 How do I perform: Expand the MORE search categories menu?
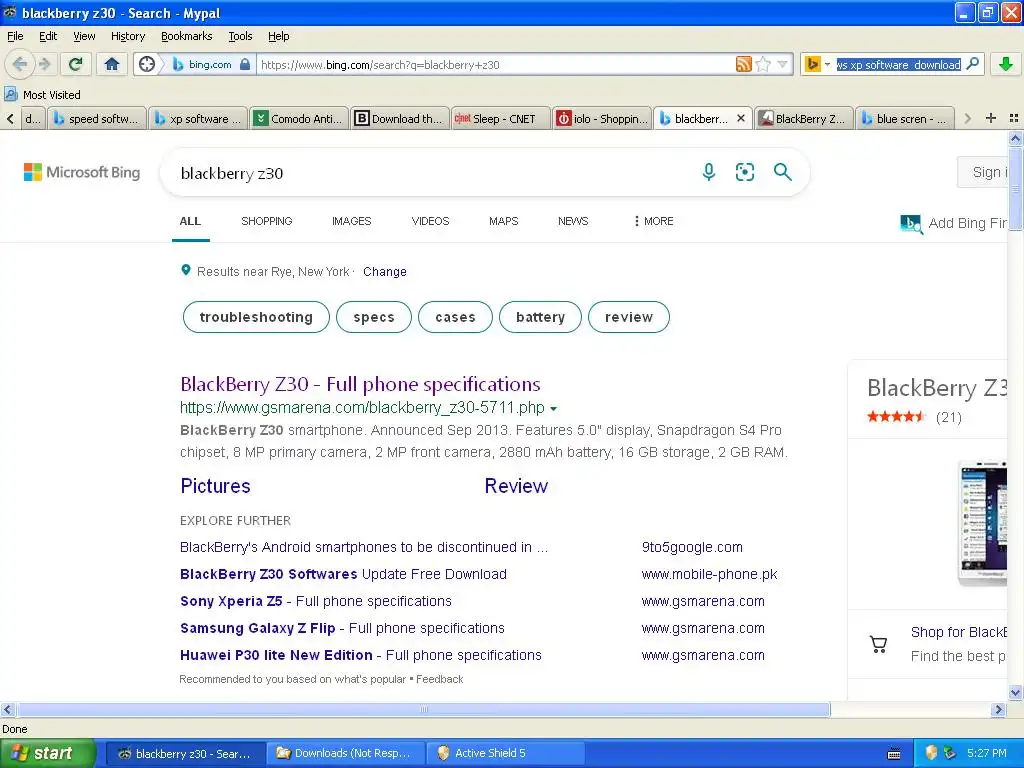click(x=653, y=221)
